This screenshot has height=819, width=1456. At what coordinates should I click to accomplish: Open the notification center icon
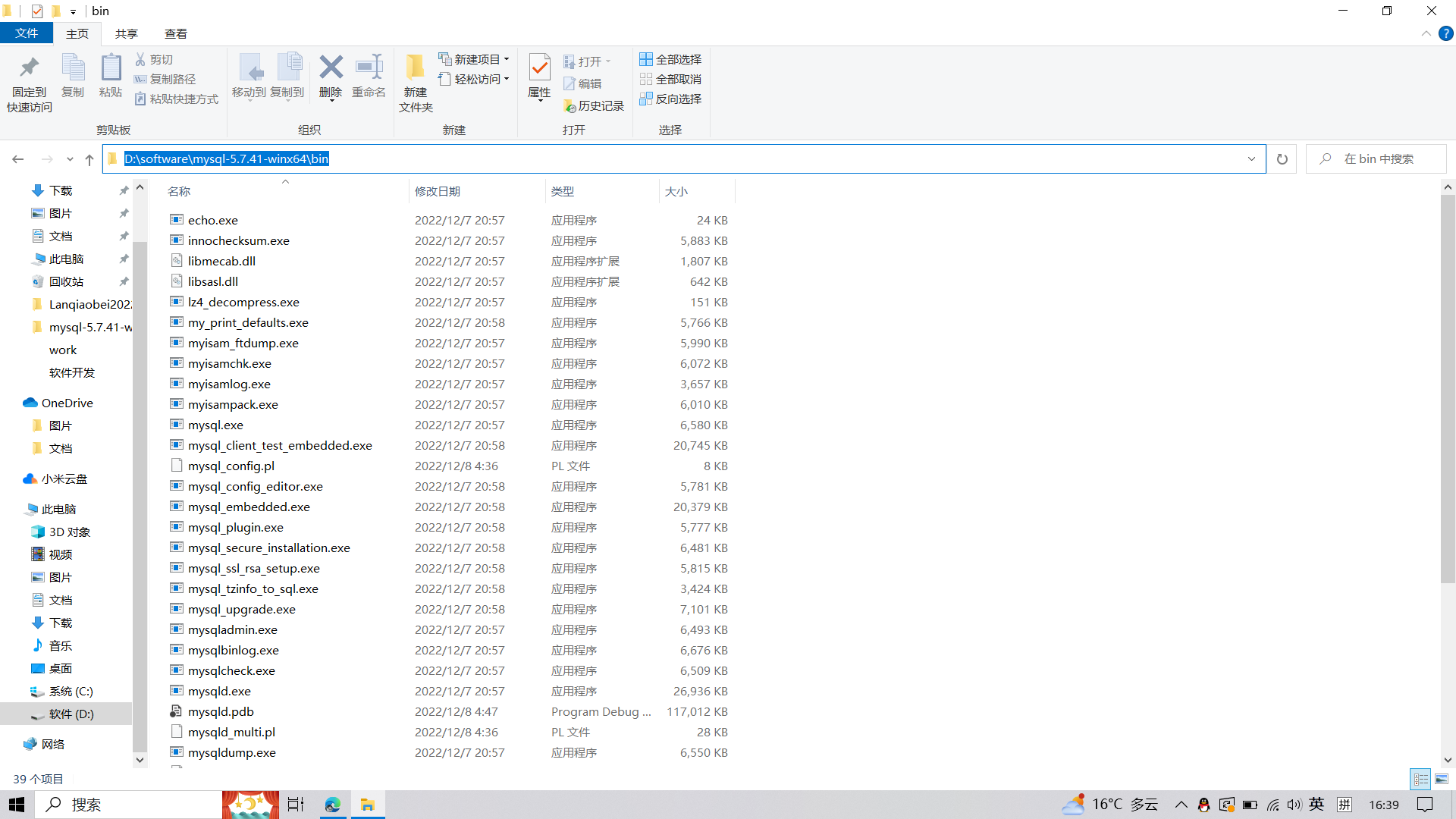click(x=1425, y=805)
